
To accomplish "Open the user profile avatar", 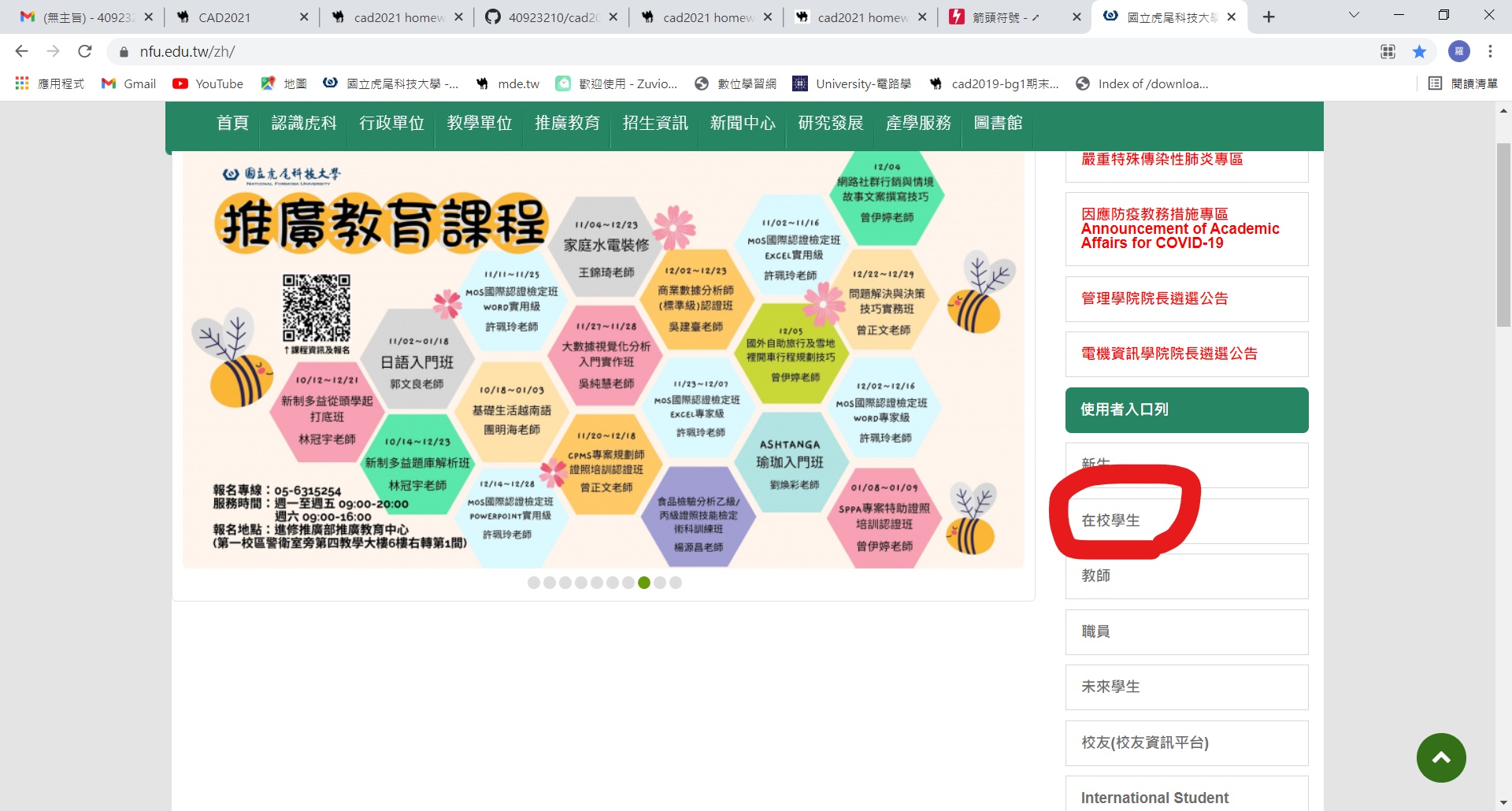I will coord(1459,52).
